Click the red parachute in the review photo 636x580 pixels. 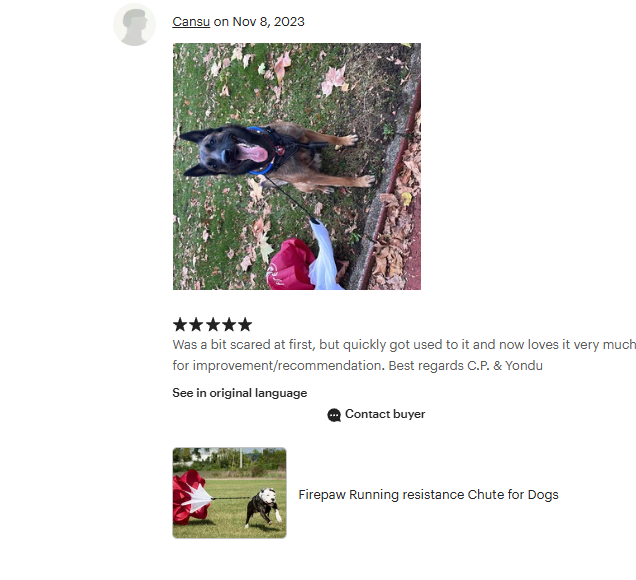[x=291, y=264]
